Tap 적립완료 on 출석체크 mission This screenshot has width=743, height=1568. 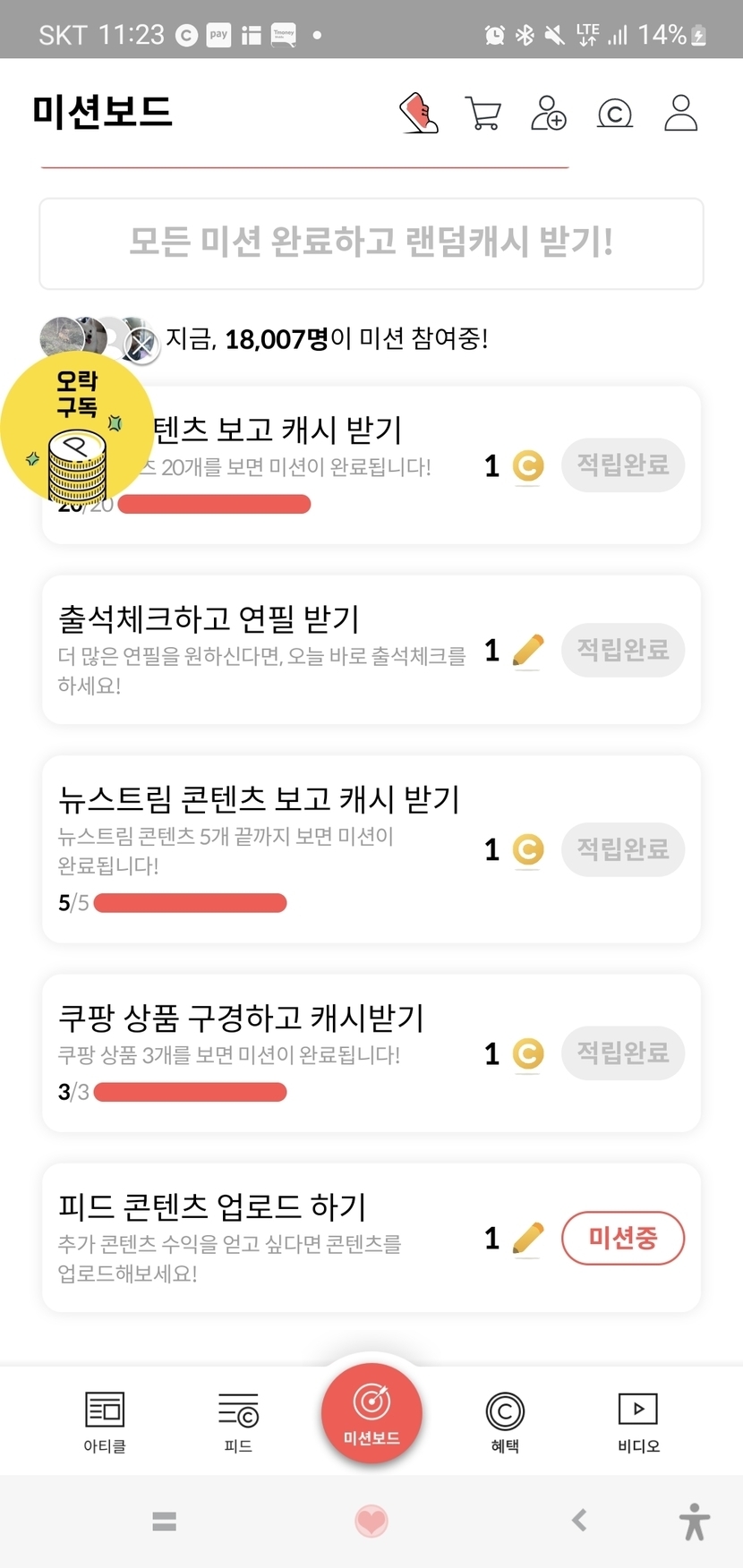click(623, 650)
